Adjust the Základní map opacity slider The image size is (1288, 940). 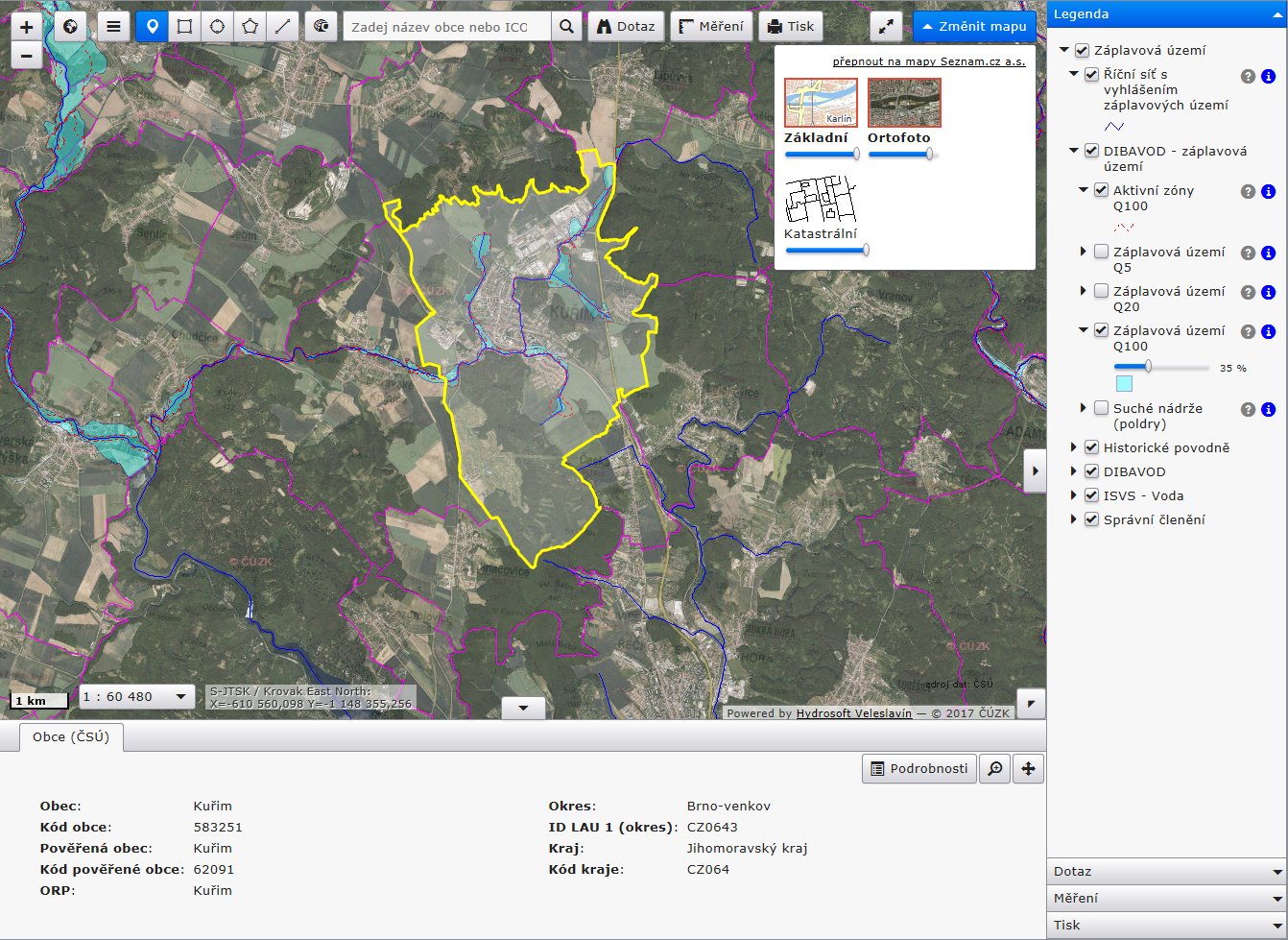822,154
